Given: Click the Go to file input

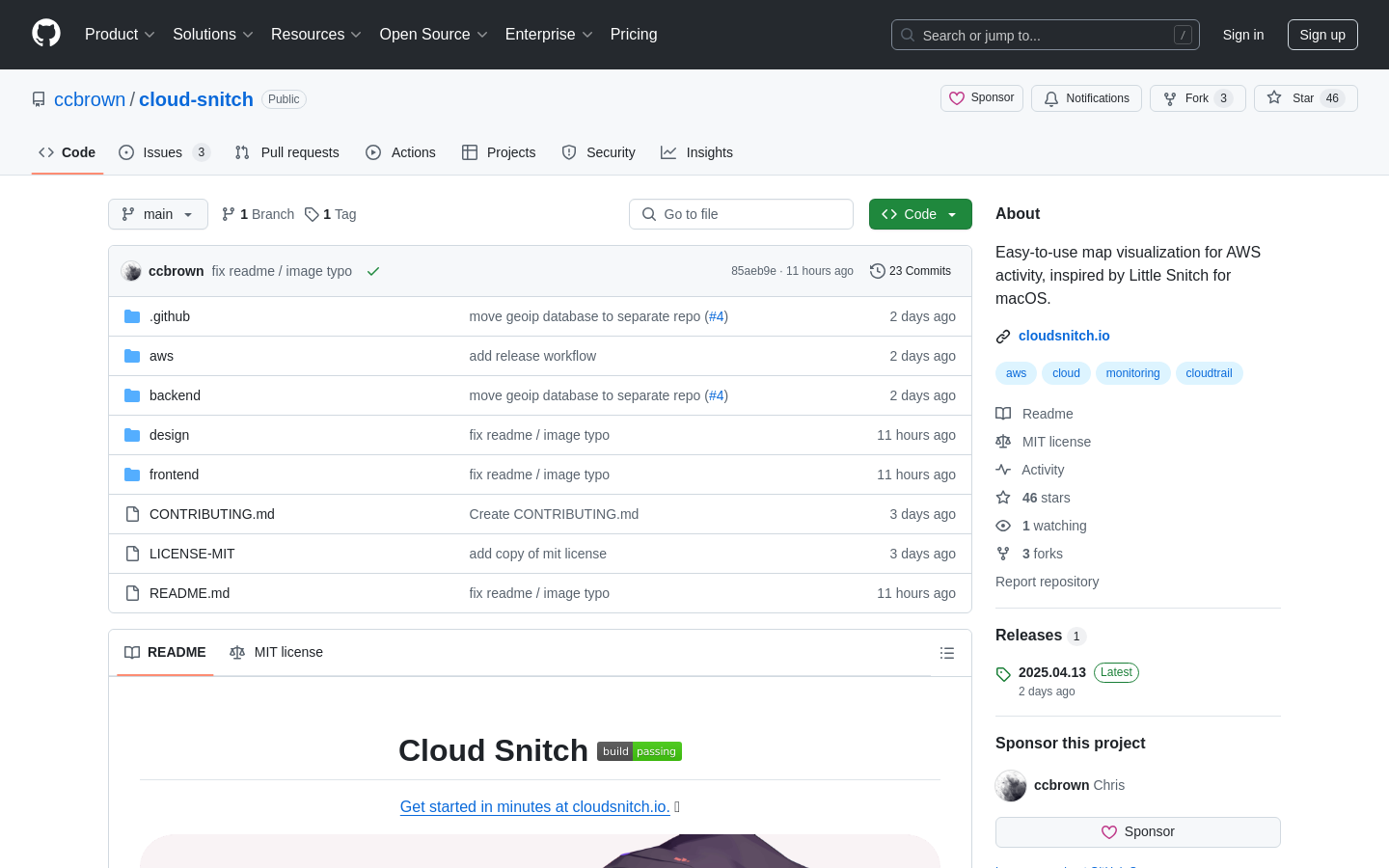Looking at the screenshot, I should pyautogui.click(x=741, y=214).
